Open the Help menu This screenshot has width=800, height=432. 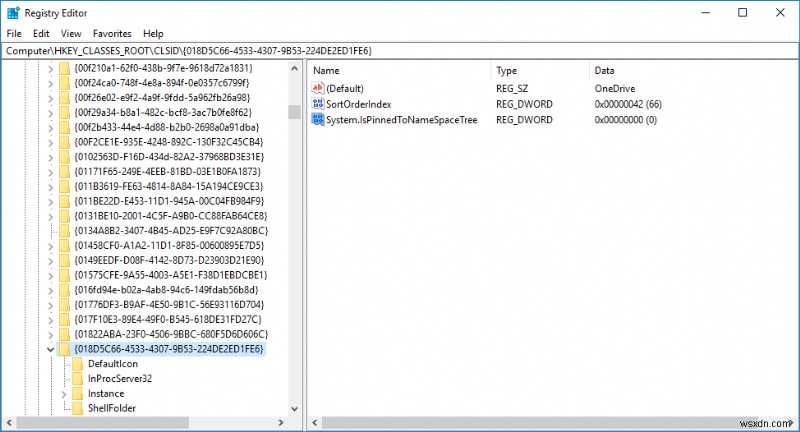point(153,34)
